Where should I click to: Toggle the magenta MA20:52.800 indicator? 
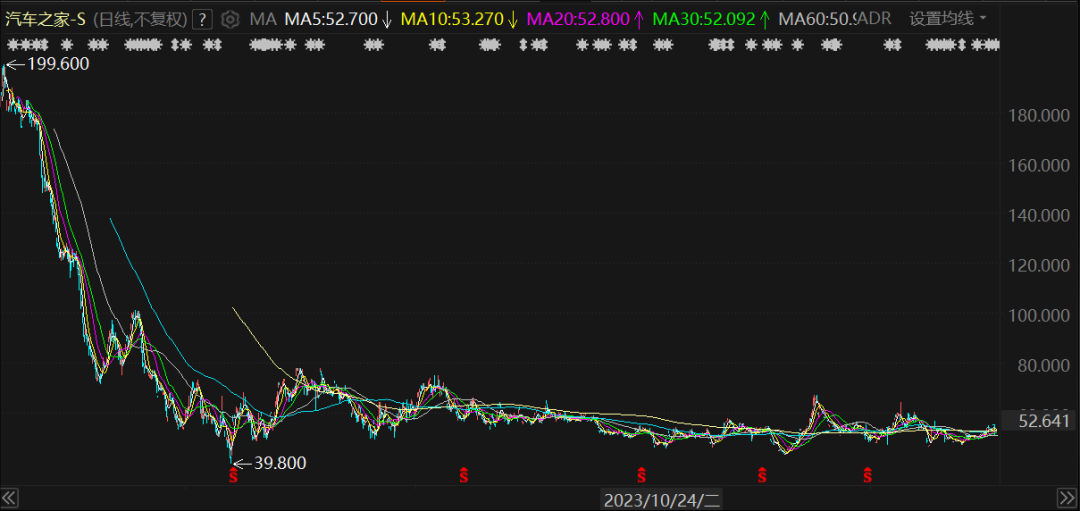[x=585, y=19]
